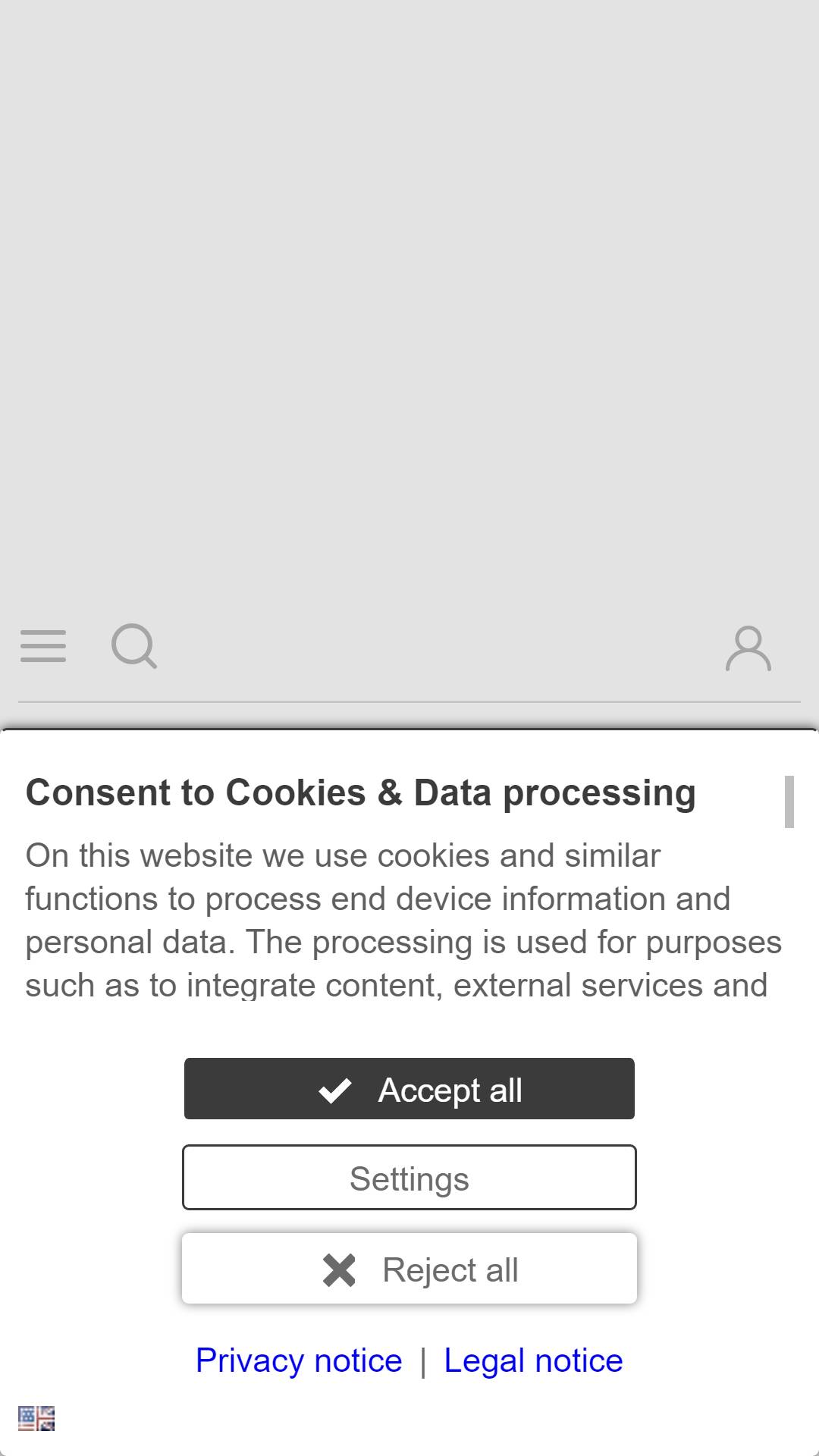Open search with the magnifier icon
The width and height of the screenshot is (819, 1456).
coord(134,646)
